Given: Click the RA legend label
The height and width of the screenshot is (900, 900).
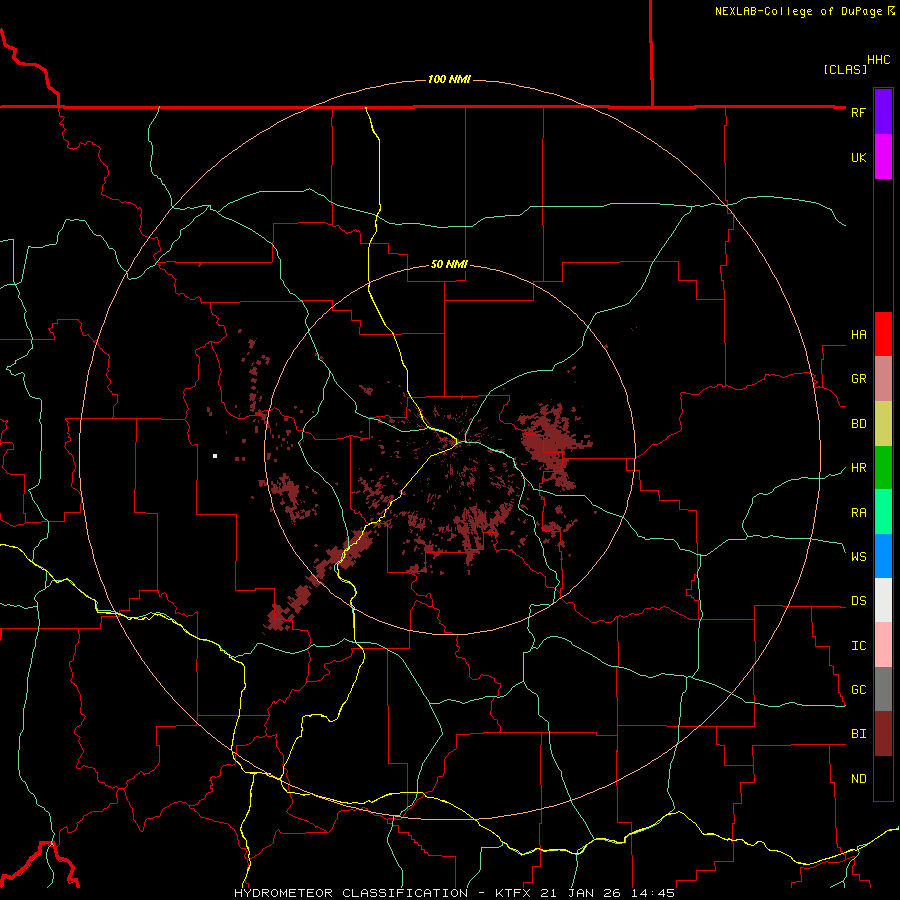Looking at the screenshot, I should pyautogui.click(x=858, y=513).
